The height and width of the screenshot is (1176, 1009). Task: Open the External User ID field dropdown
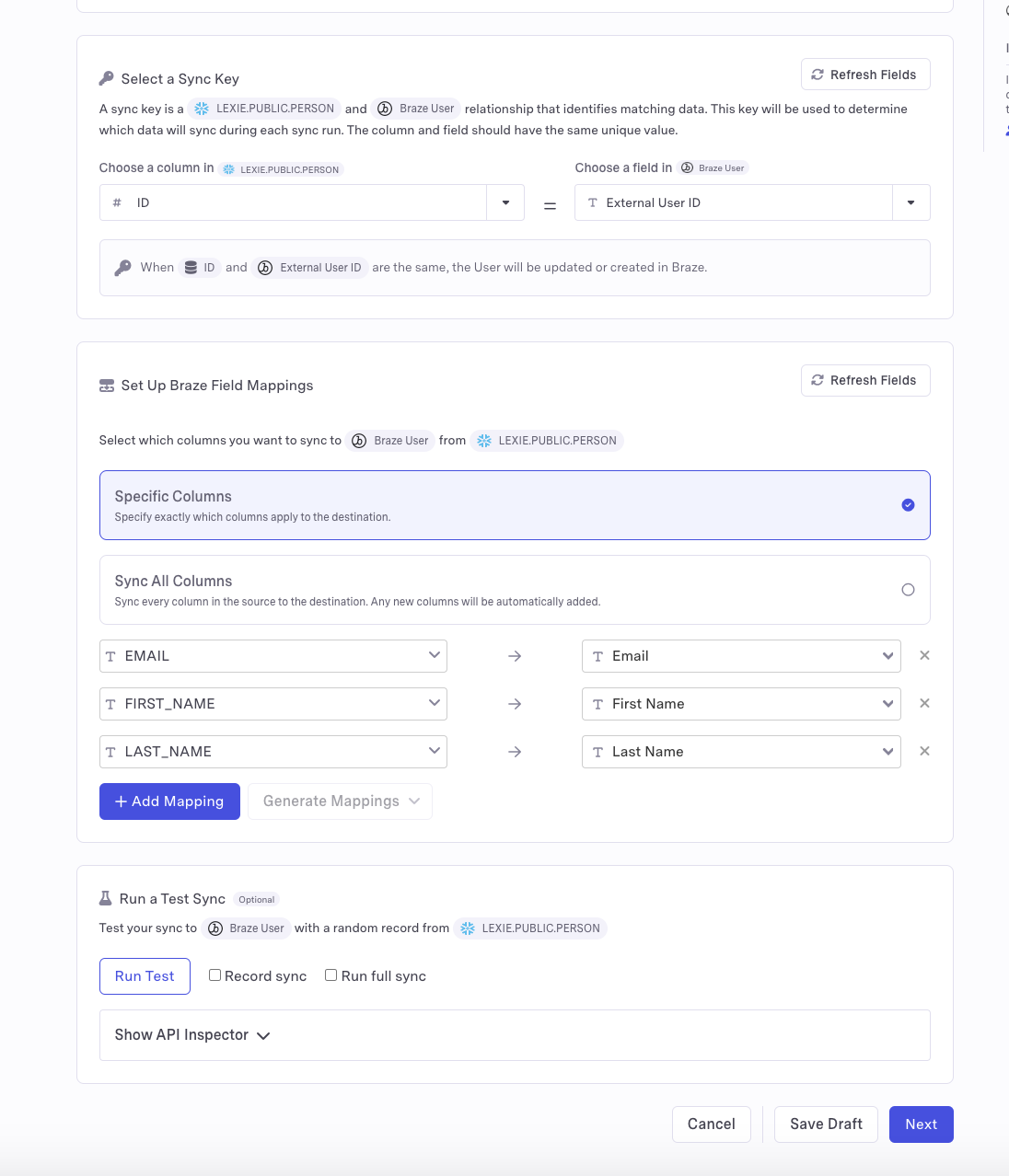coord(910,202)
